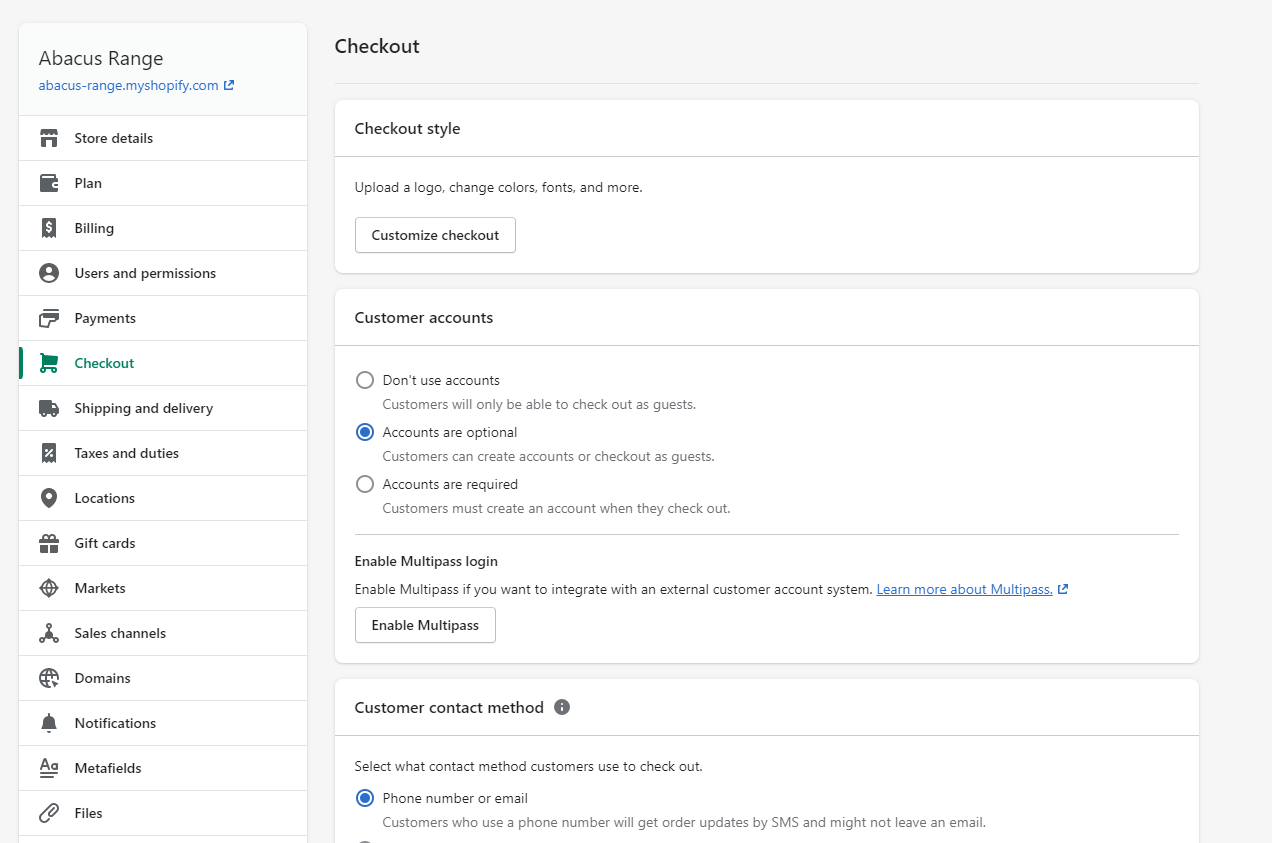This screenshot has width=1272, height=843.
Task: Choose the "Accounts are optional" radio button
Action: (x=365, y=432)
